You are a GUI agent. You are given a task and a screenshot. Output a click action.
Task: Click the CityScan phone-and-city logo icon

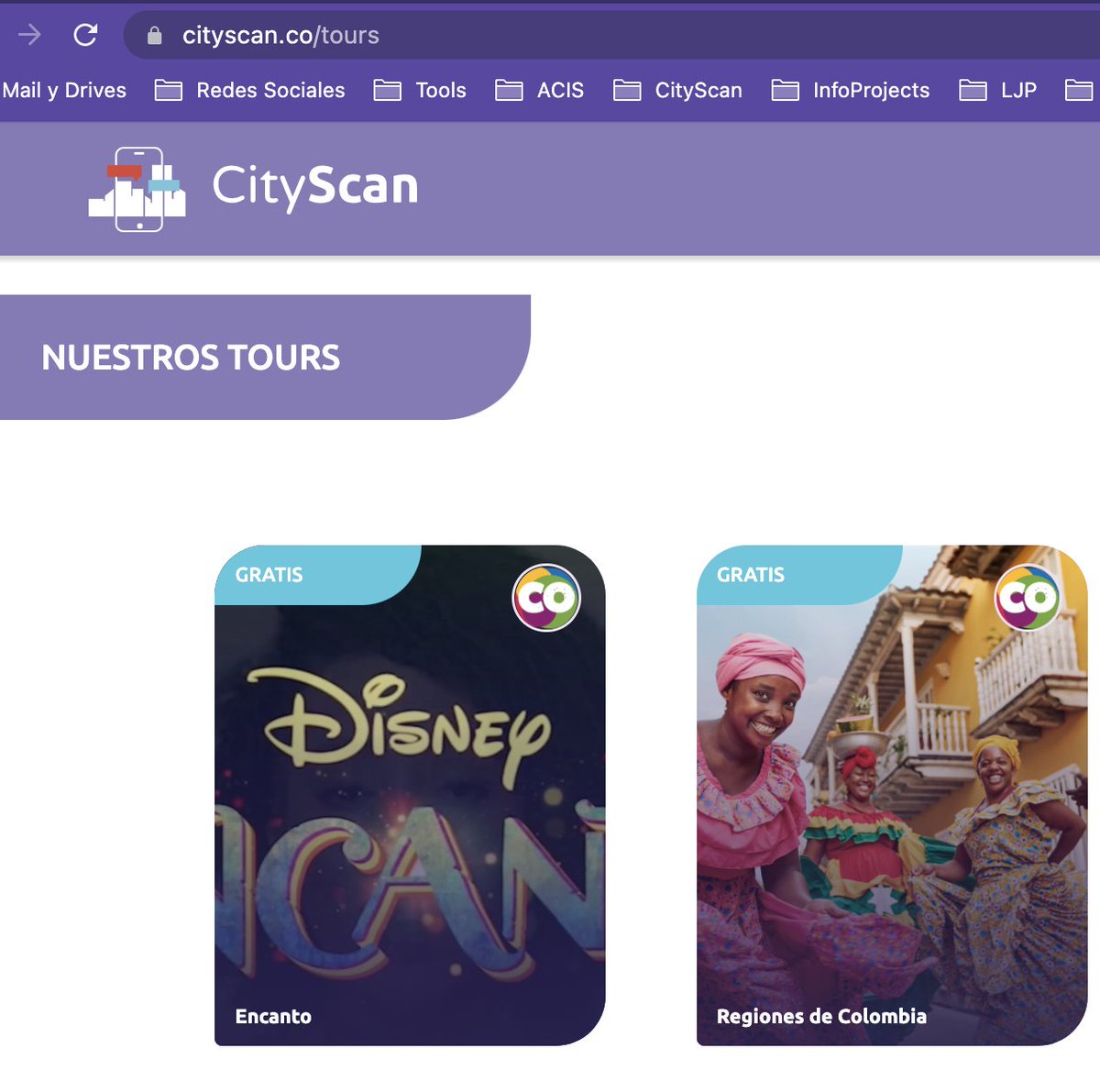tap(137, 189)
